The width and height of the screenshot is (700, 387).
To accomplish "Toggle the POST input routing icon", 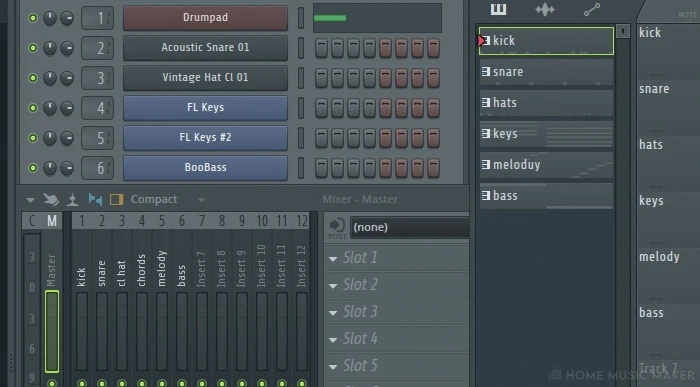I will [x=337, y=229].
